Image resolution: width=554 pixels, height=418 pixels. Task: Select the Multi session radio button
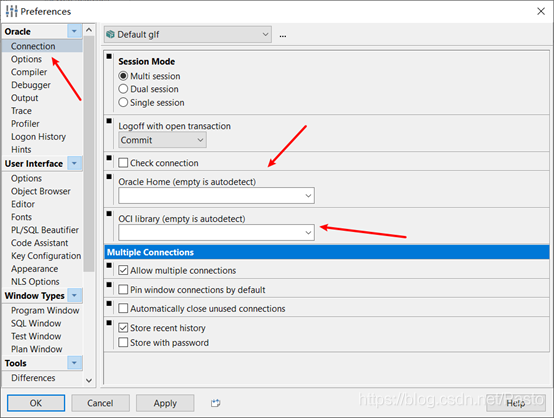123,76
